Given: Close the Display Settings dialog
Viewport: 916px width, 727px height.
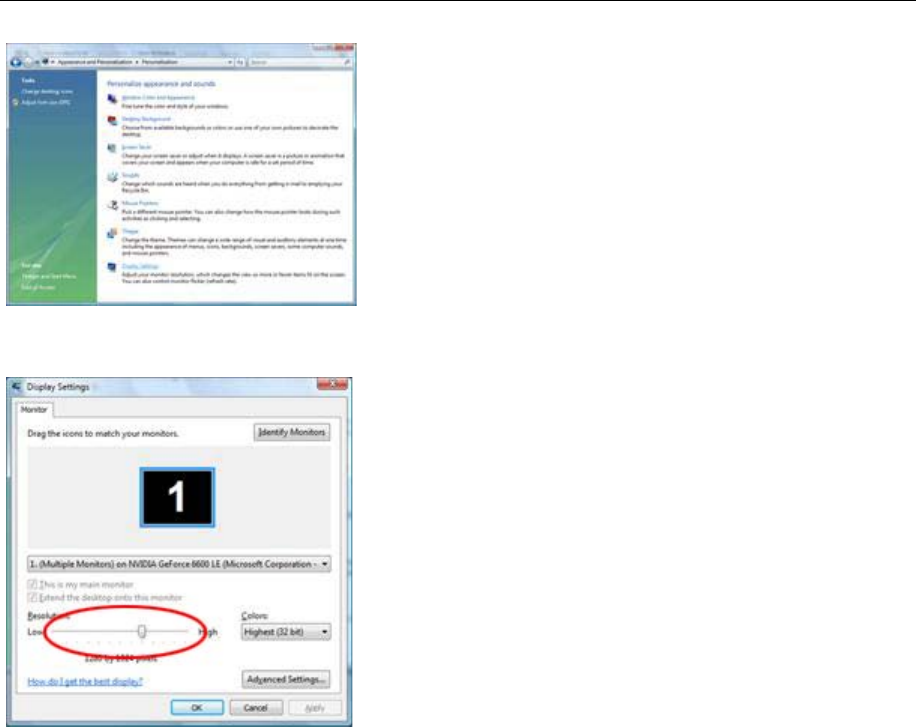Looking at the screenshot, I should pyautogui.click(x=332, y=384).
